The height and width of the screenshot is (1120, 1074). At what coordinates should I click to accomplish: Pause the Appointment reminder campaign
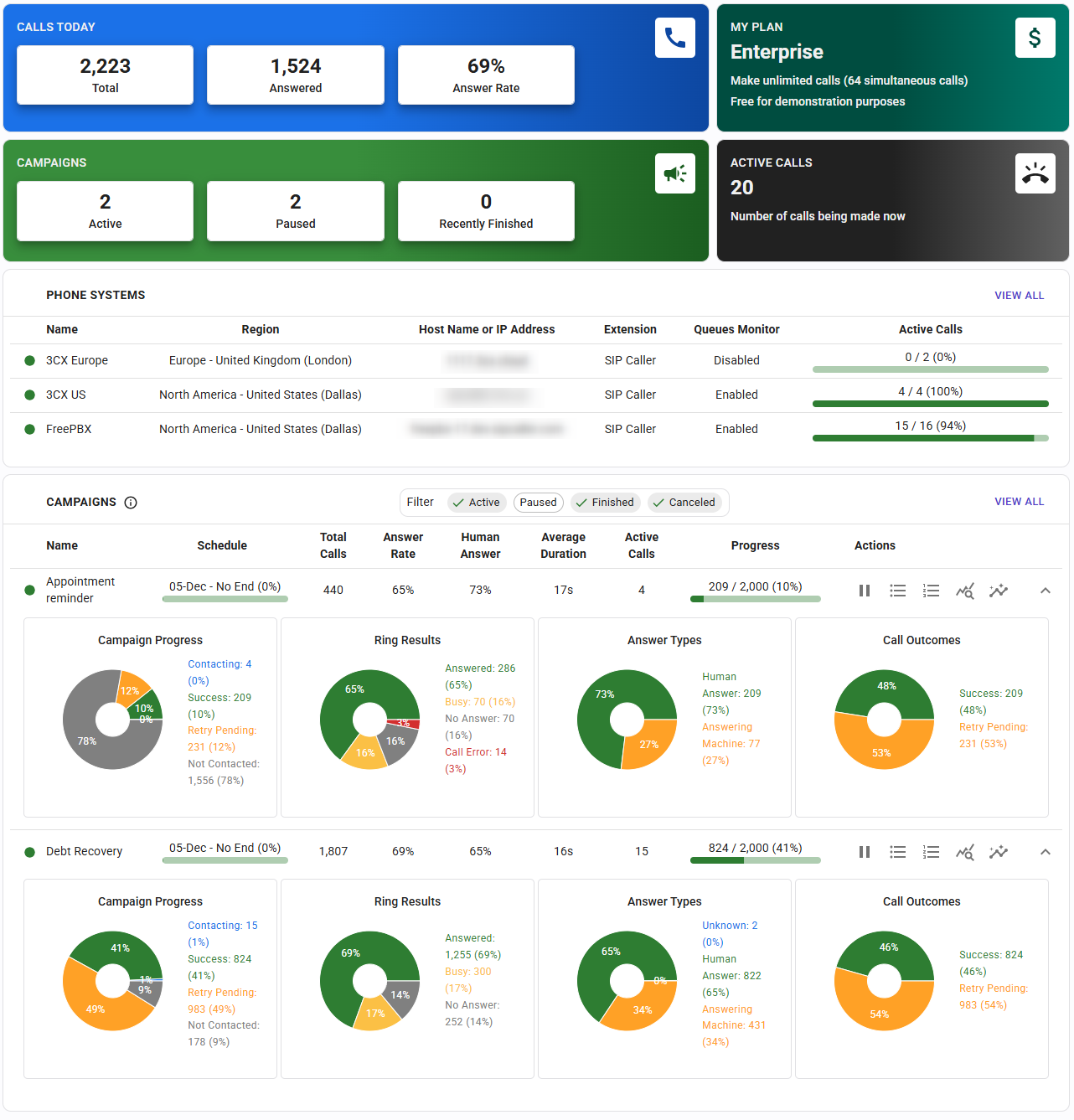click(865, 591)
